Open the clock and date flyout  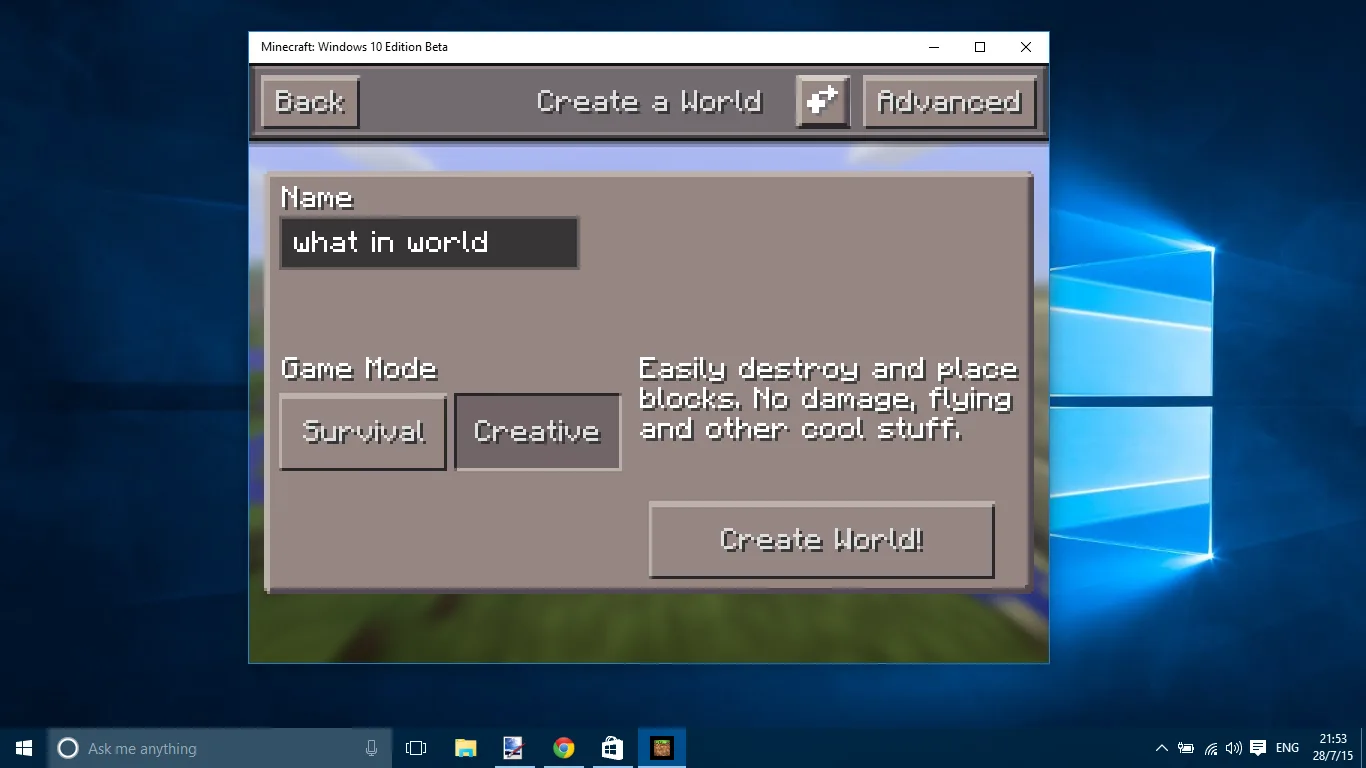1334,748
